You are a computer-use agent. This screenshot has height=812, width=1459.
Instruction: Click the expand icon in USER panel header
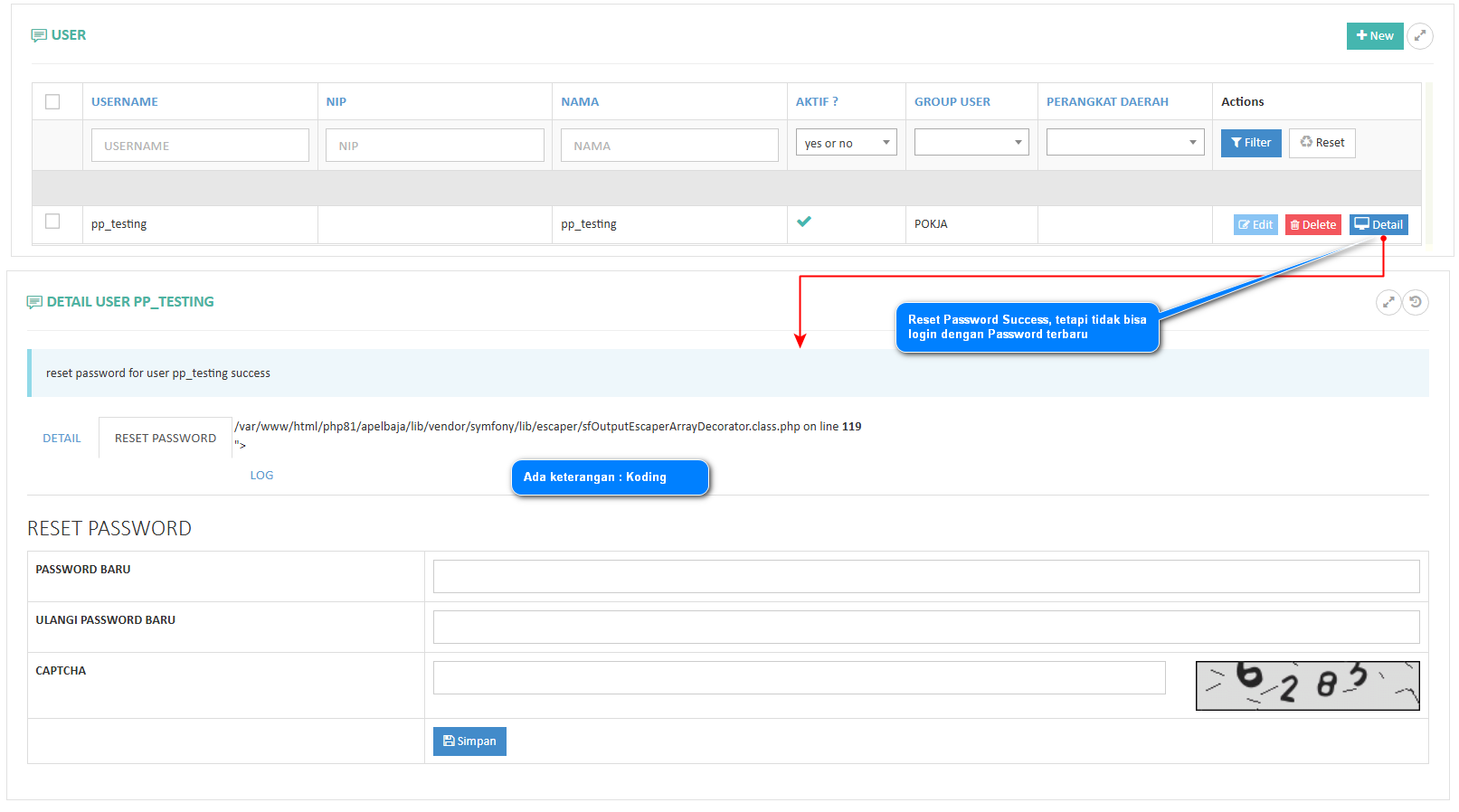1420,36
